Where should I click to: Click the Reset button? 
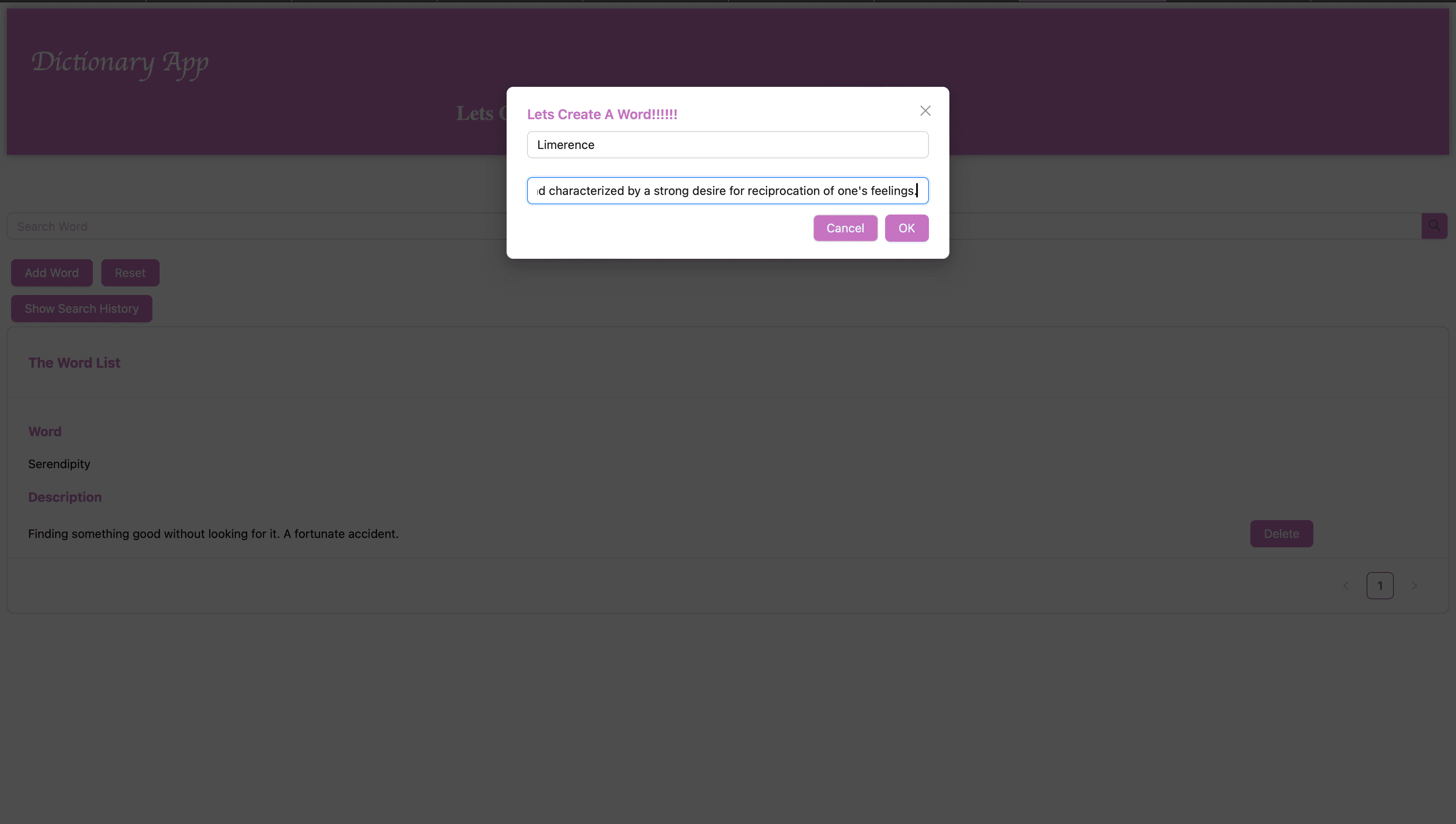tap(130, 273)
